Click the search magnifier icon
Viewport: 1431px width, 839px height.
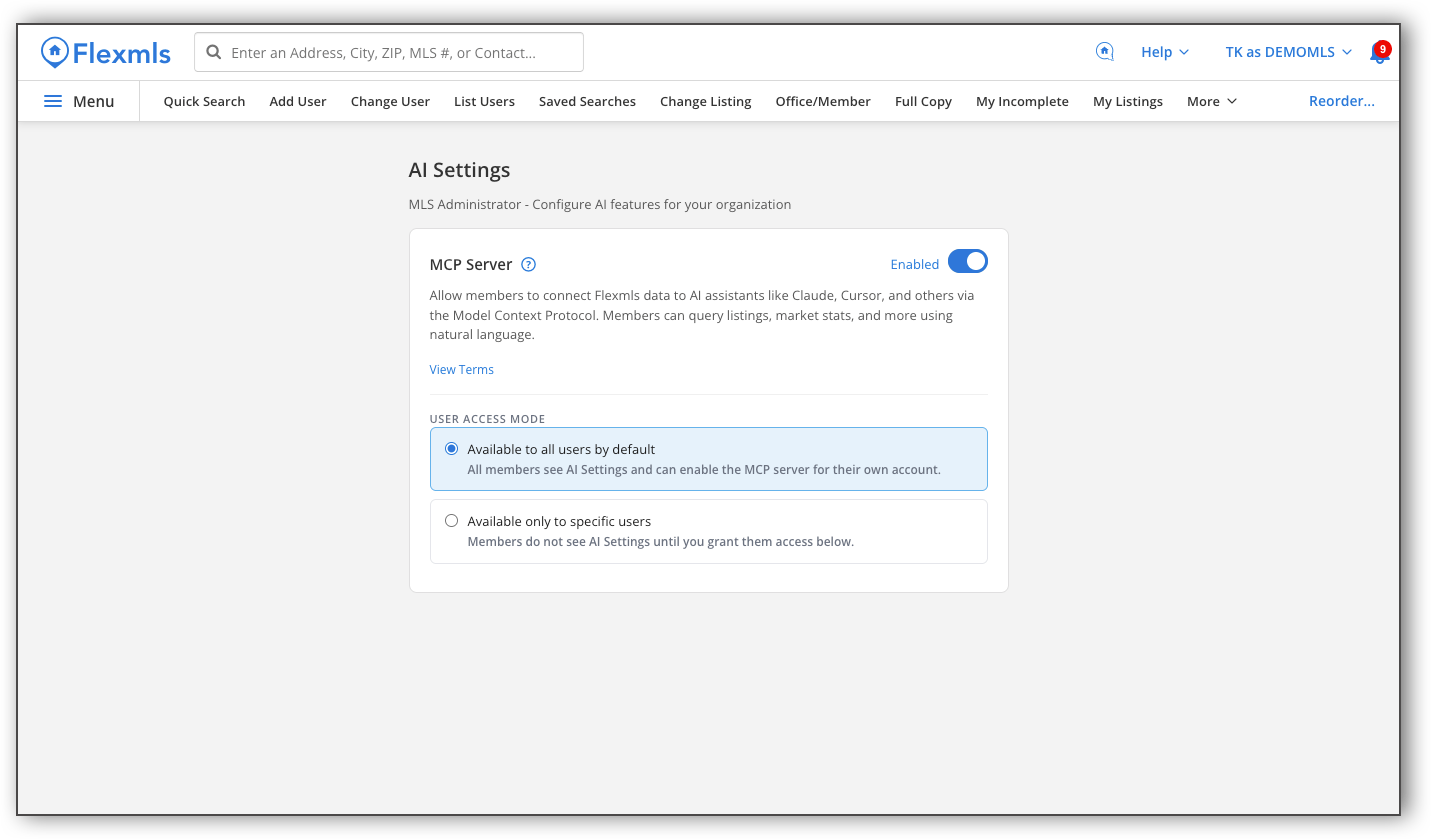tap(213, 52)
